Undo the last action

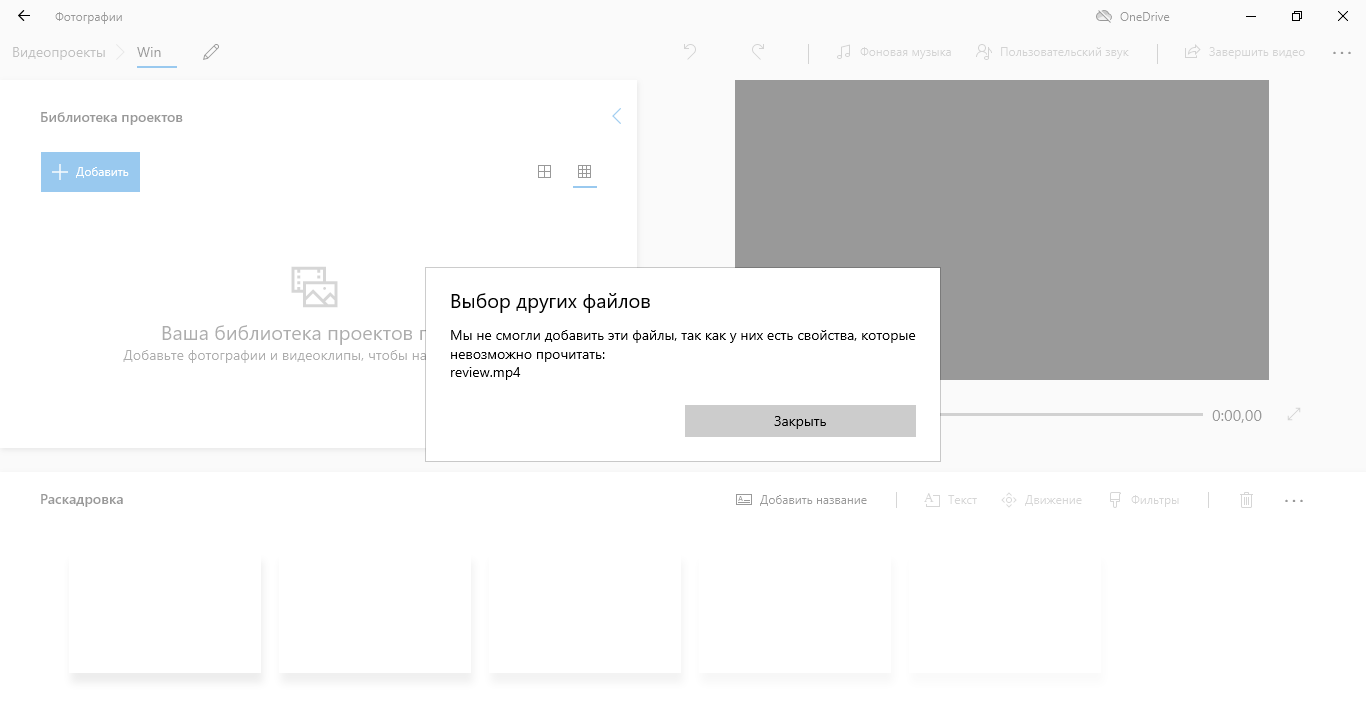click(x=690, y=51)
